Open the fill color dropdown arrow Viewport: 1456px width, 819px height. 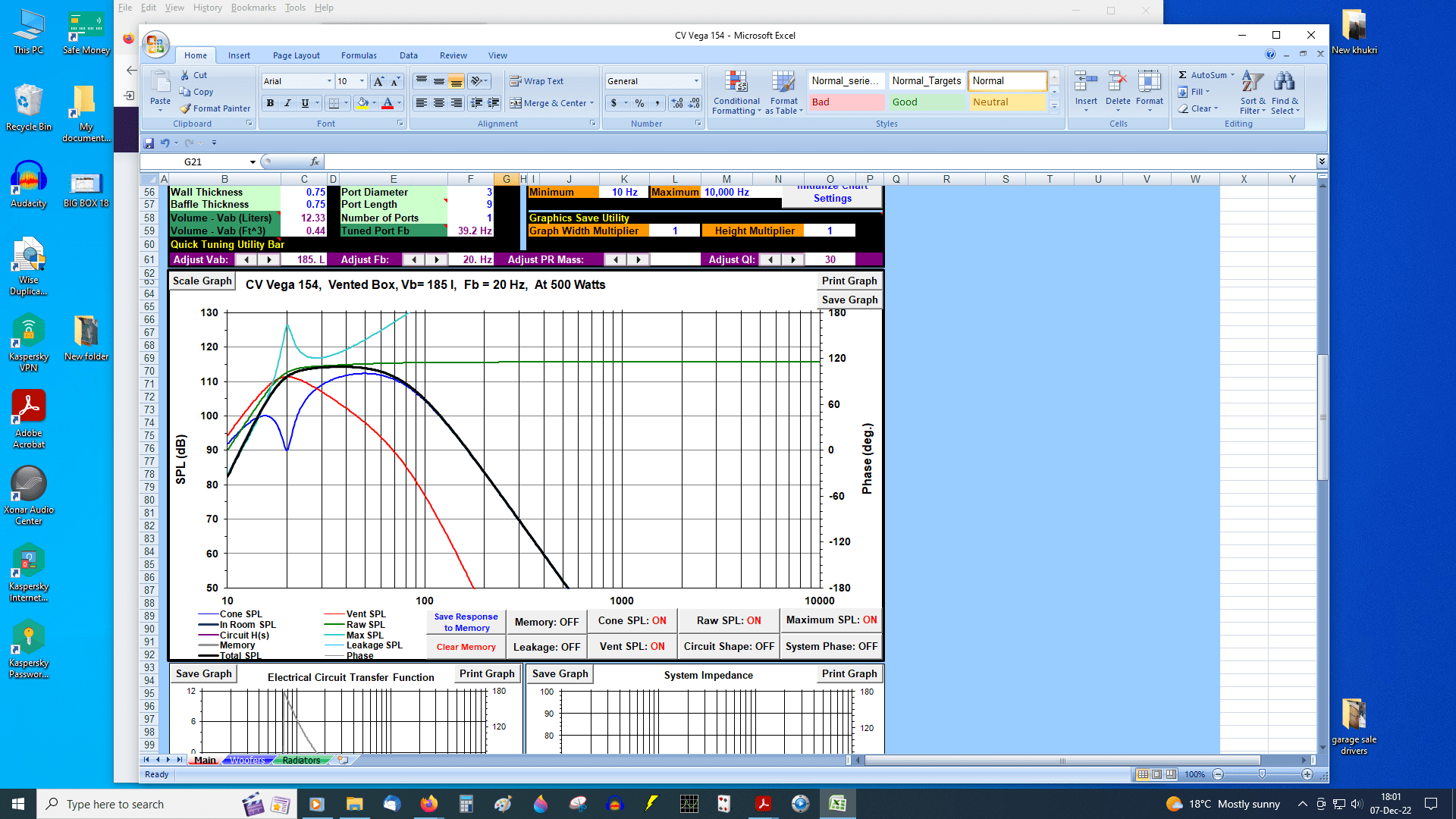tap(374, 103)
